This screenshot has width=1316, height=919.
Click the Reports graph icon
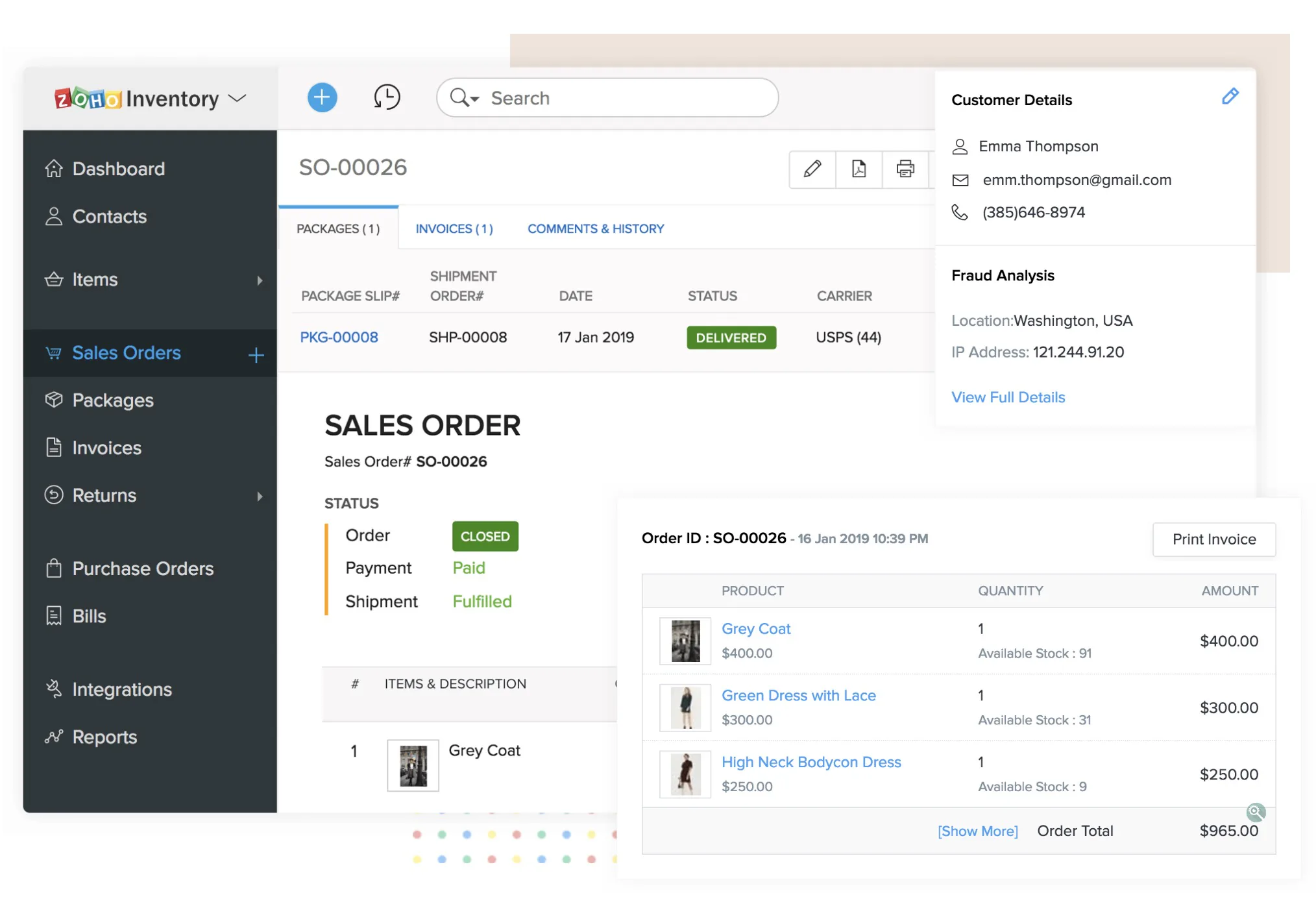point(54,737)
